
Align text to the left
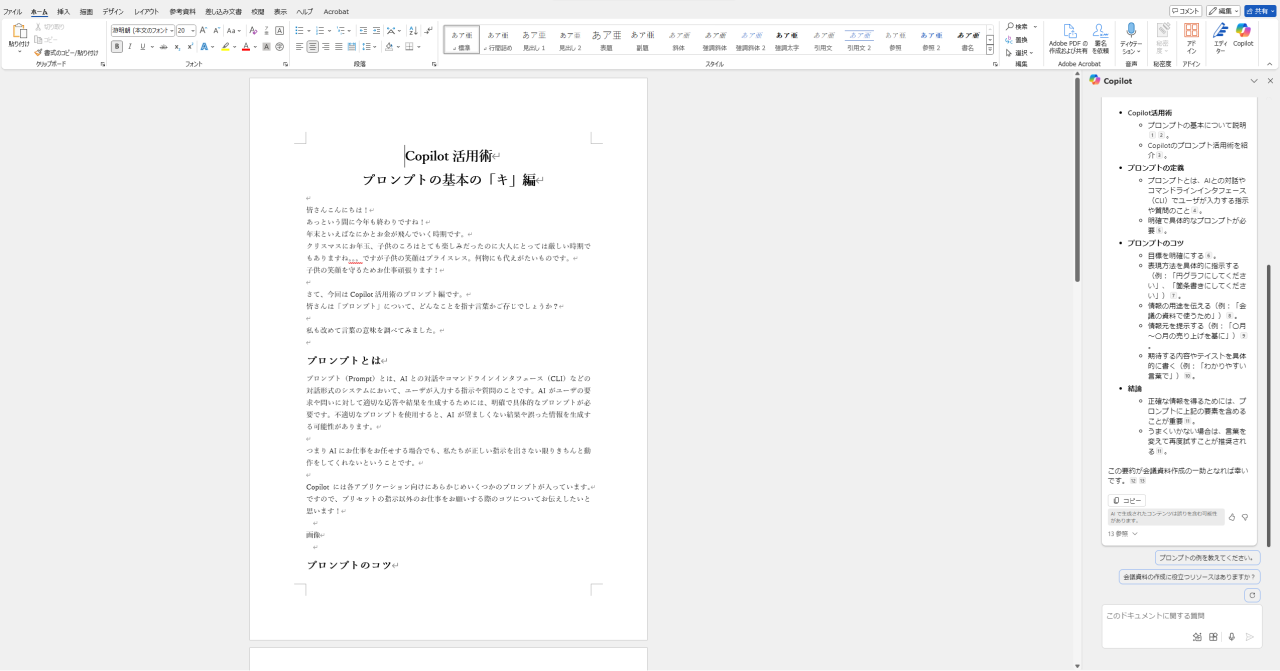tap(300, 47)
